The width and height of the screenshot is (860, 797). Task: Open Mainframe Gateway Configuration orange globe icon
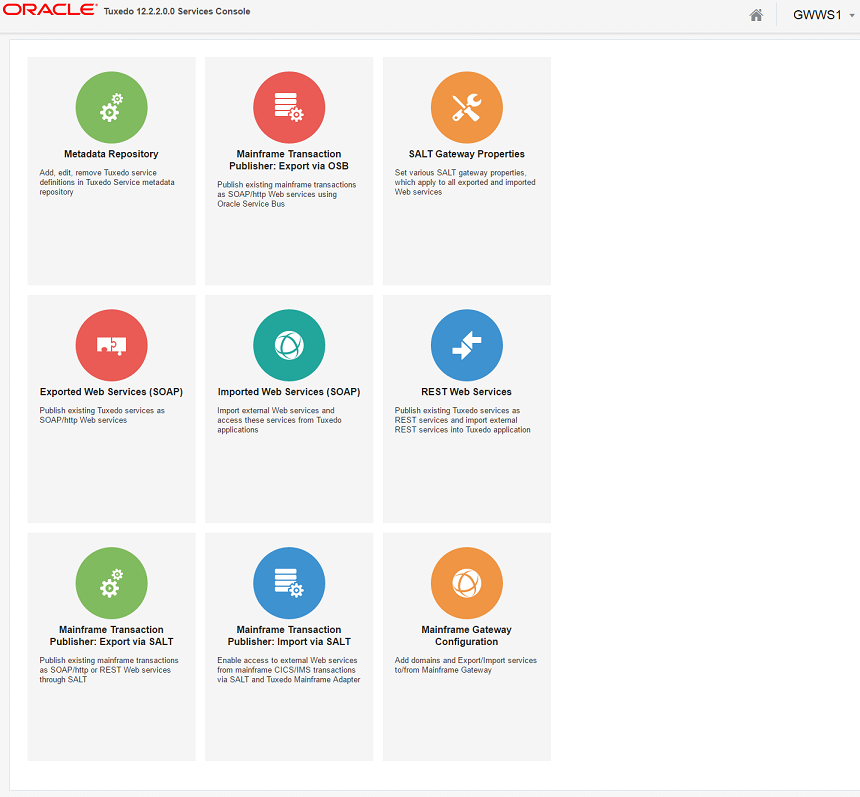[467, 583]
